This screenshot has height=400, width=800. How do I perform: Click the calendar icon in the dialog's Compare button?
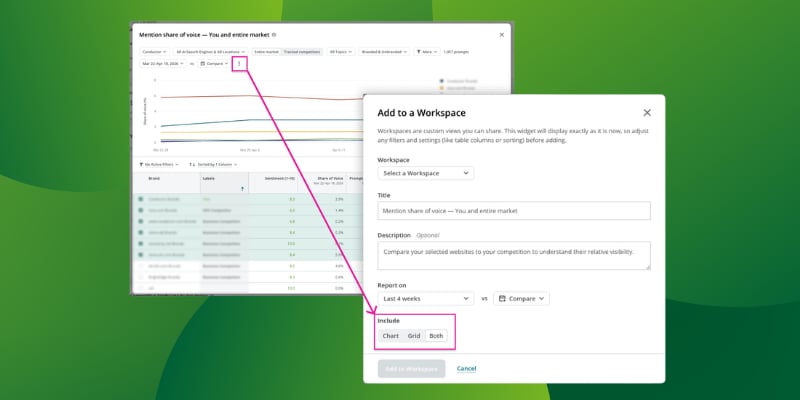[x=502, y=298]
